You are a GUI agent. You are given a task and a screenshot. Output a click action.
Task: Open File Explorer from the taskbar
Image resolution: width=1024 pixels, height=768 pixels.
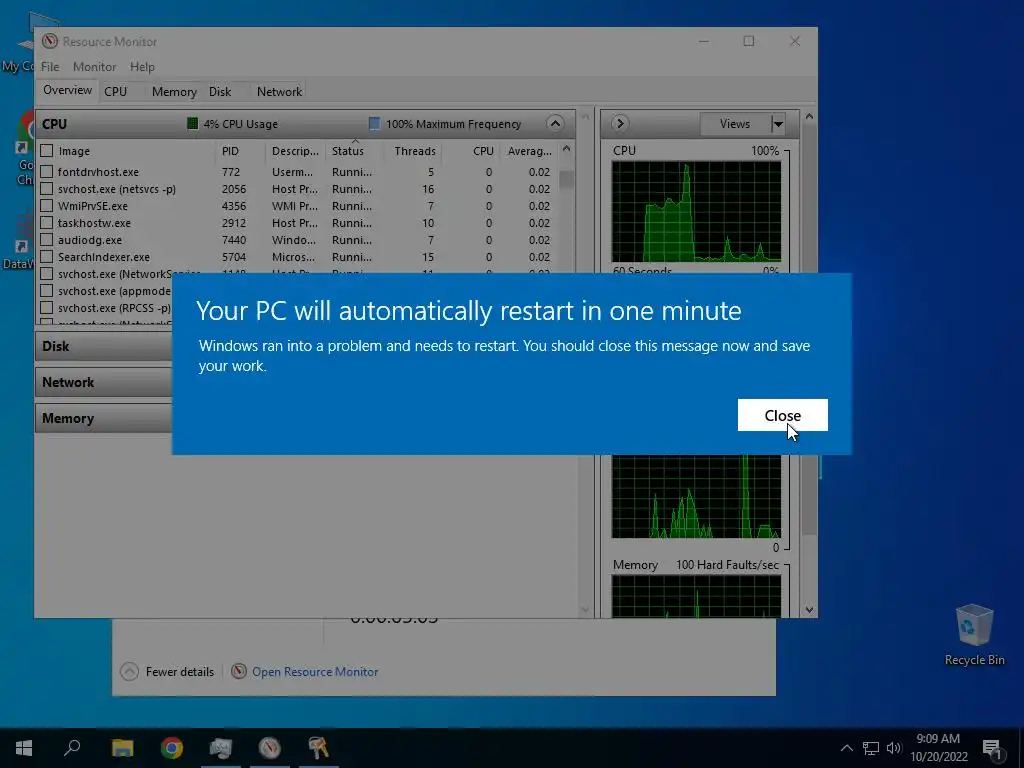pos(122,748)
